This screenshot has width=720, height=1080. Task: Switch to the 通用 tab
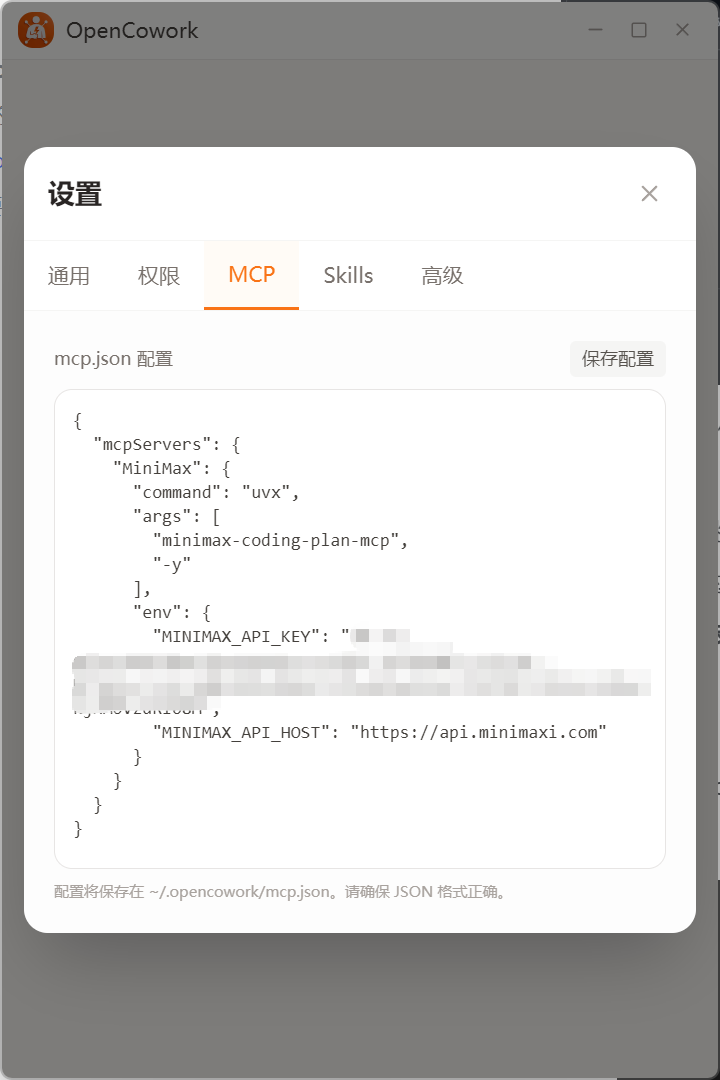tap(69, 276)
